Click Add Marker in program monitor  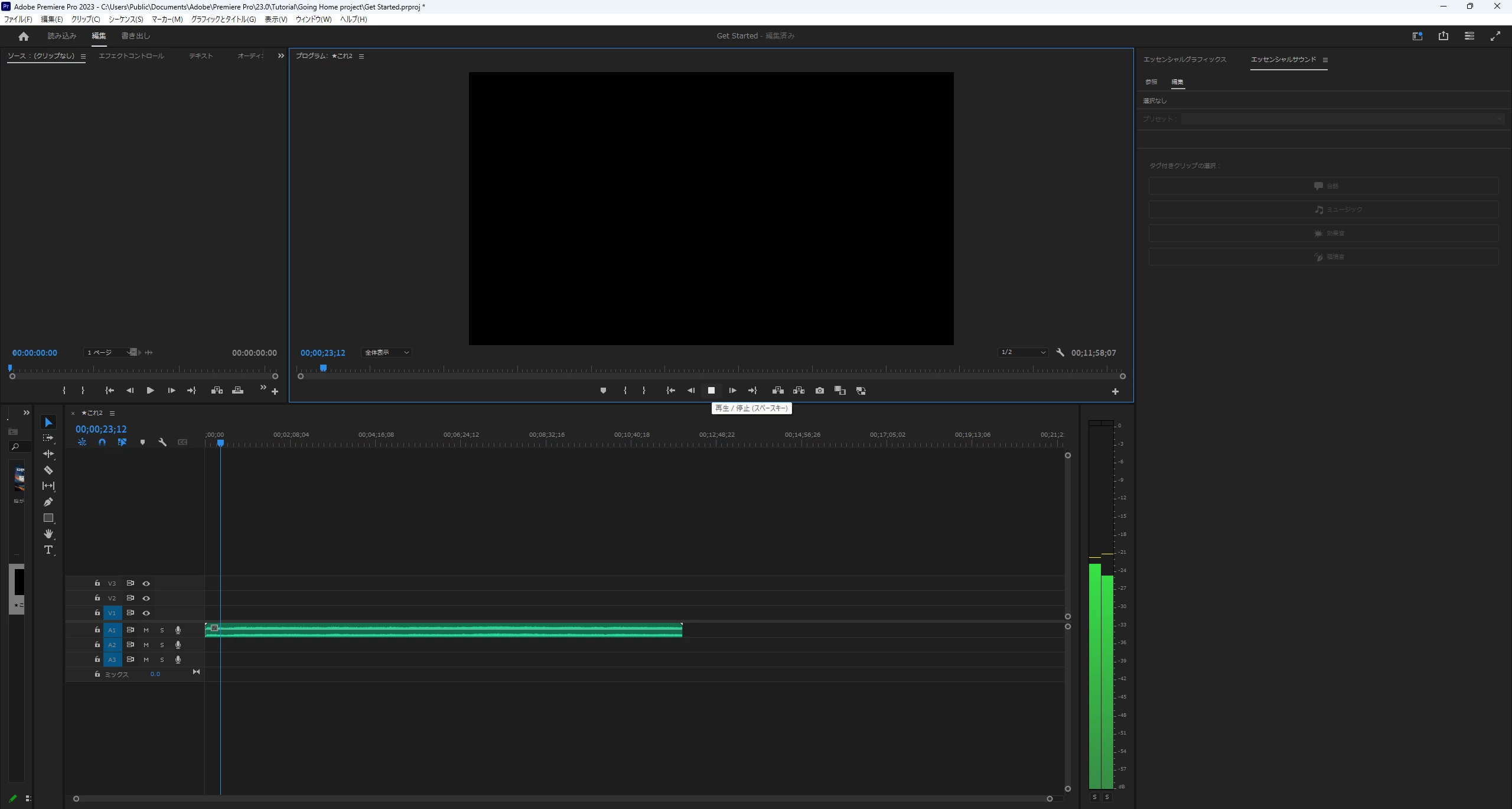click(603, 391)
